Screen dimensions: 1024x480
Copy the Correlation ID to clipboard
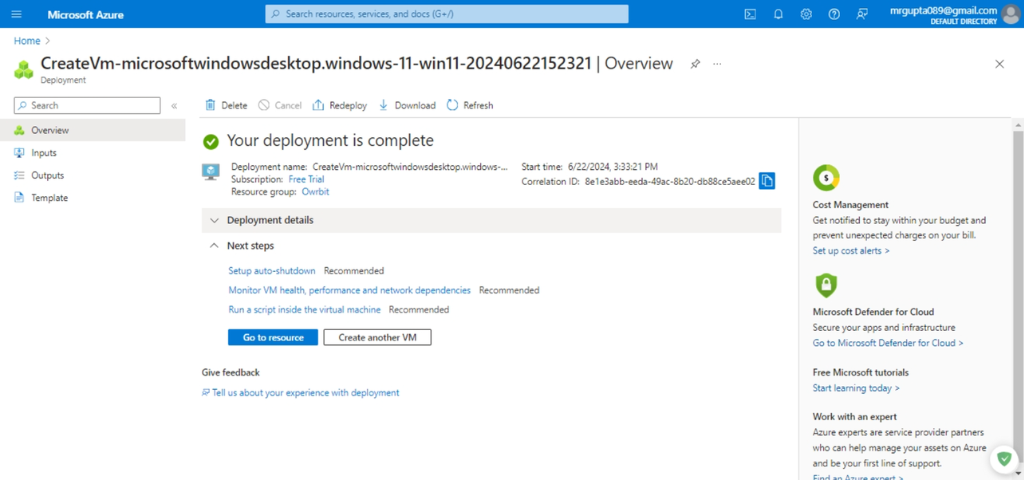[767, 181]
